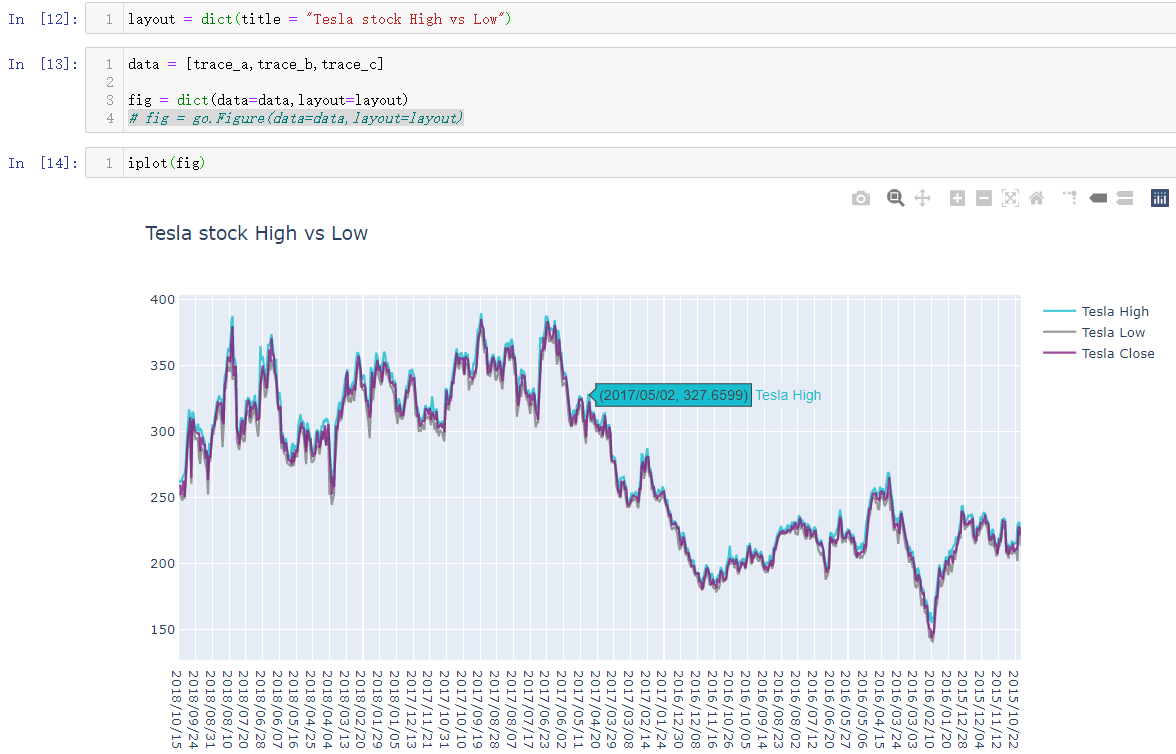Toggle Tesla High trace in legend
Viewport: 1176px width, 754px height.
(x=1096, y=311)
